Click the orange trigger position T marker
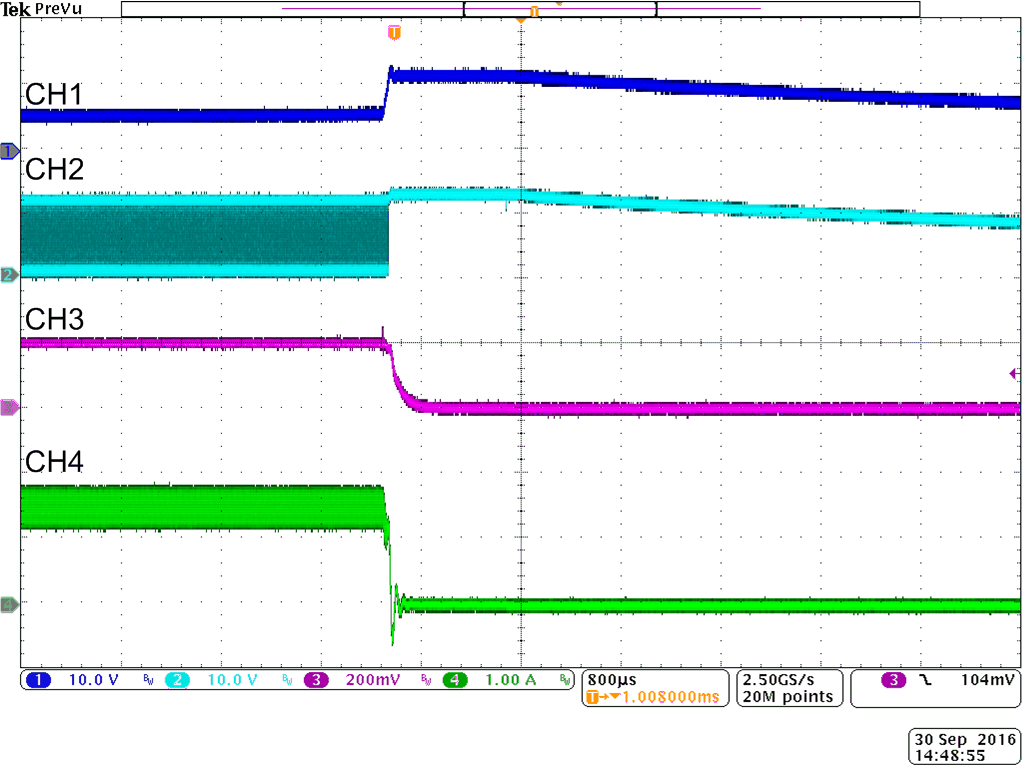Viewport: 1024px width, 767px height. (395, 31)
